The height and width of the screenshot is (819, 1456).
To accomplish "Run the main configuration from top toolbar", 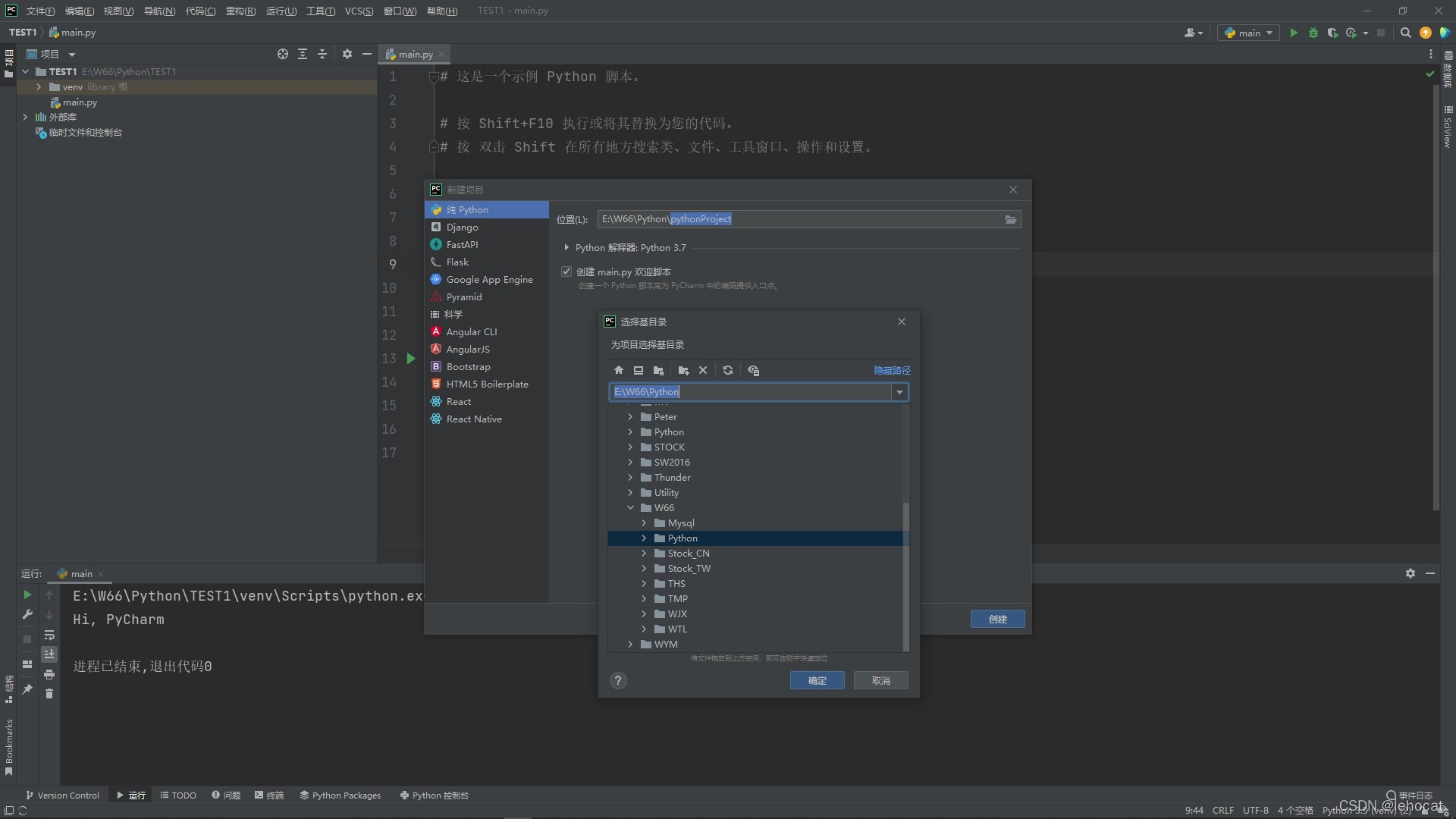I will pyautogui.click(x=1294, y=33).
